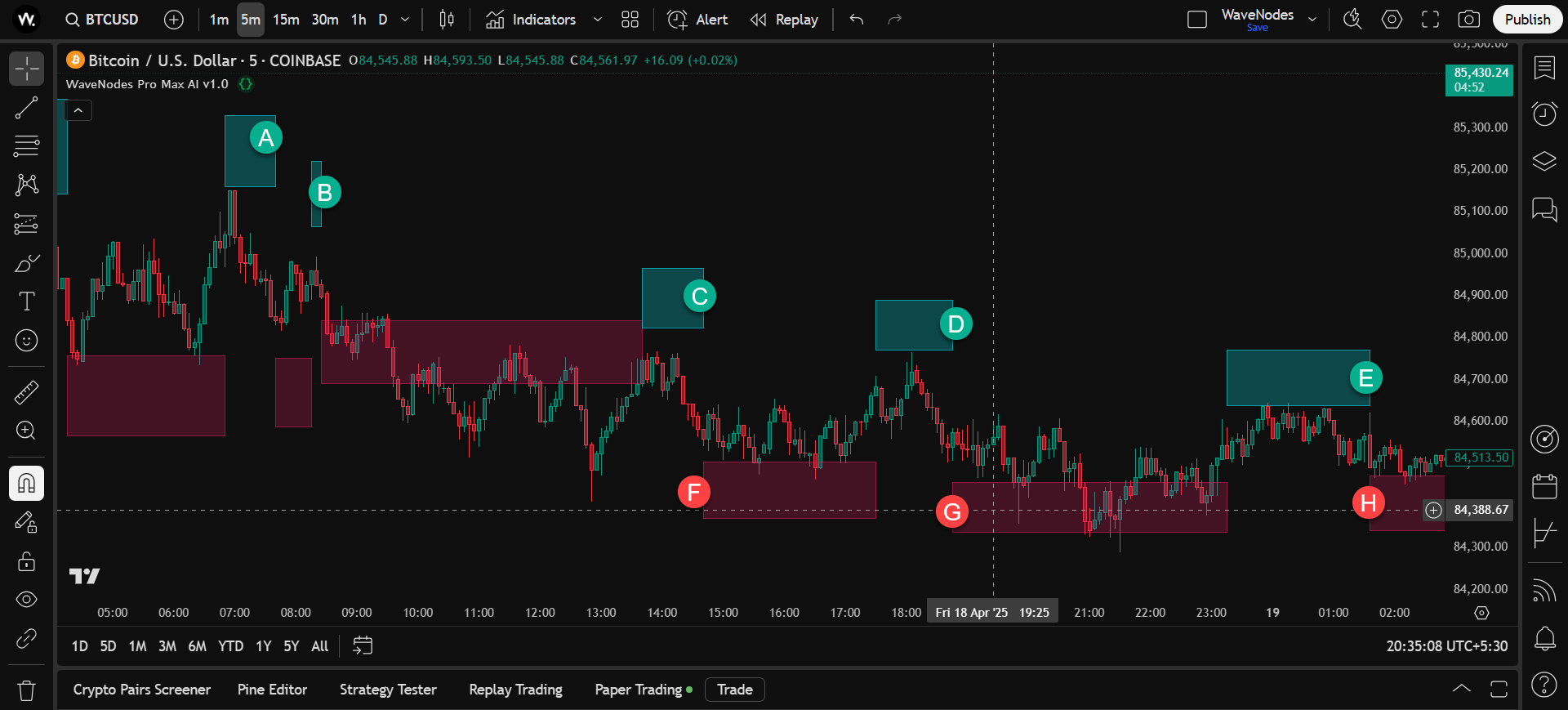This screenshot has width=1568, height=710.
Task: Click the Publish button
Action: [x=1526, y=20]
